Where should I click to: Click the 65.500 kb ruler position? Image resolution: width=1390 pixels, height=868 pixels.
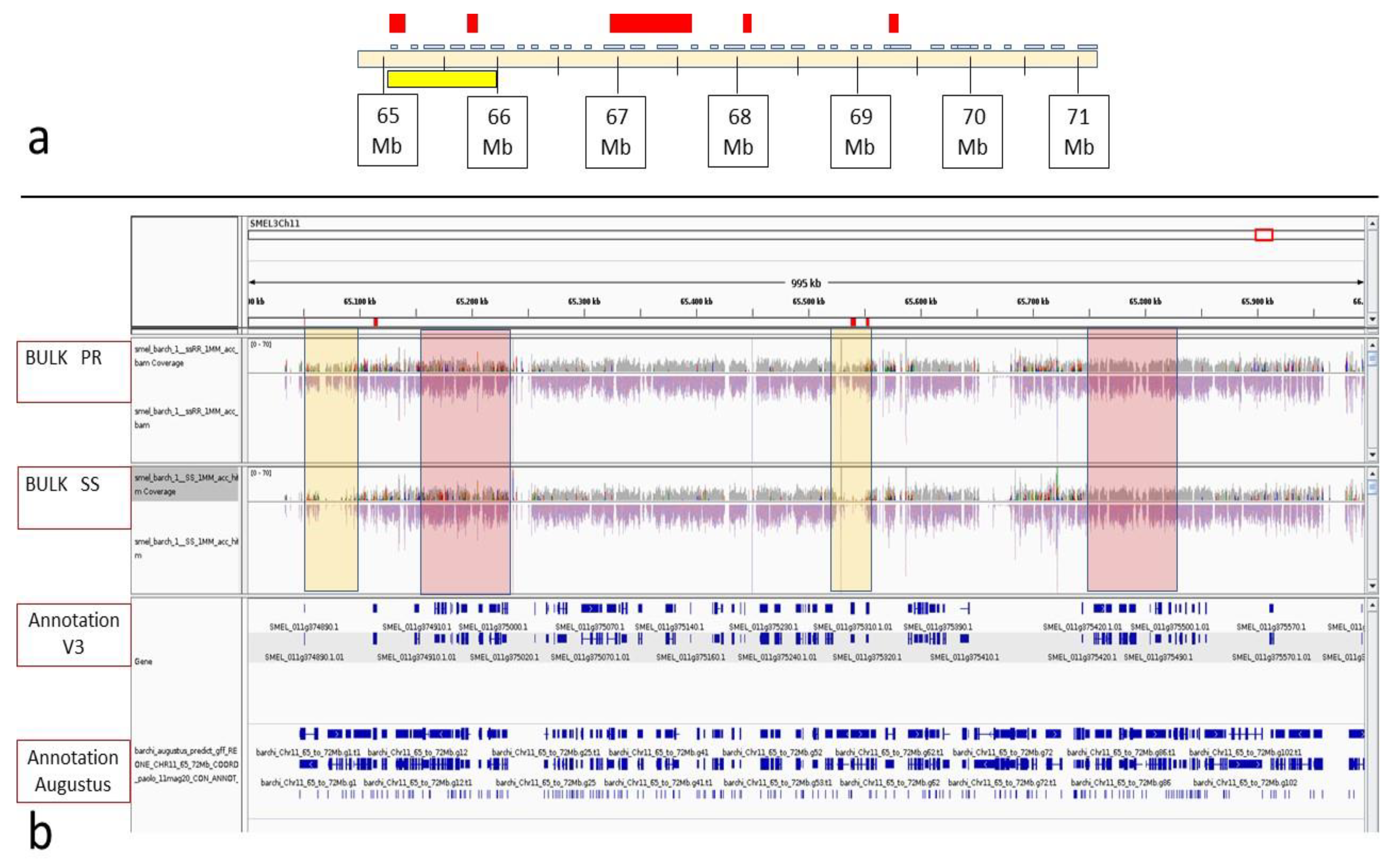[808, 301]
